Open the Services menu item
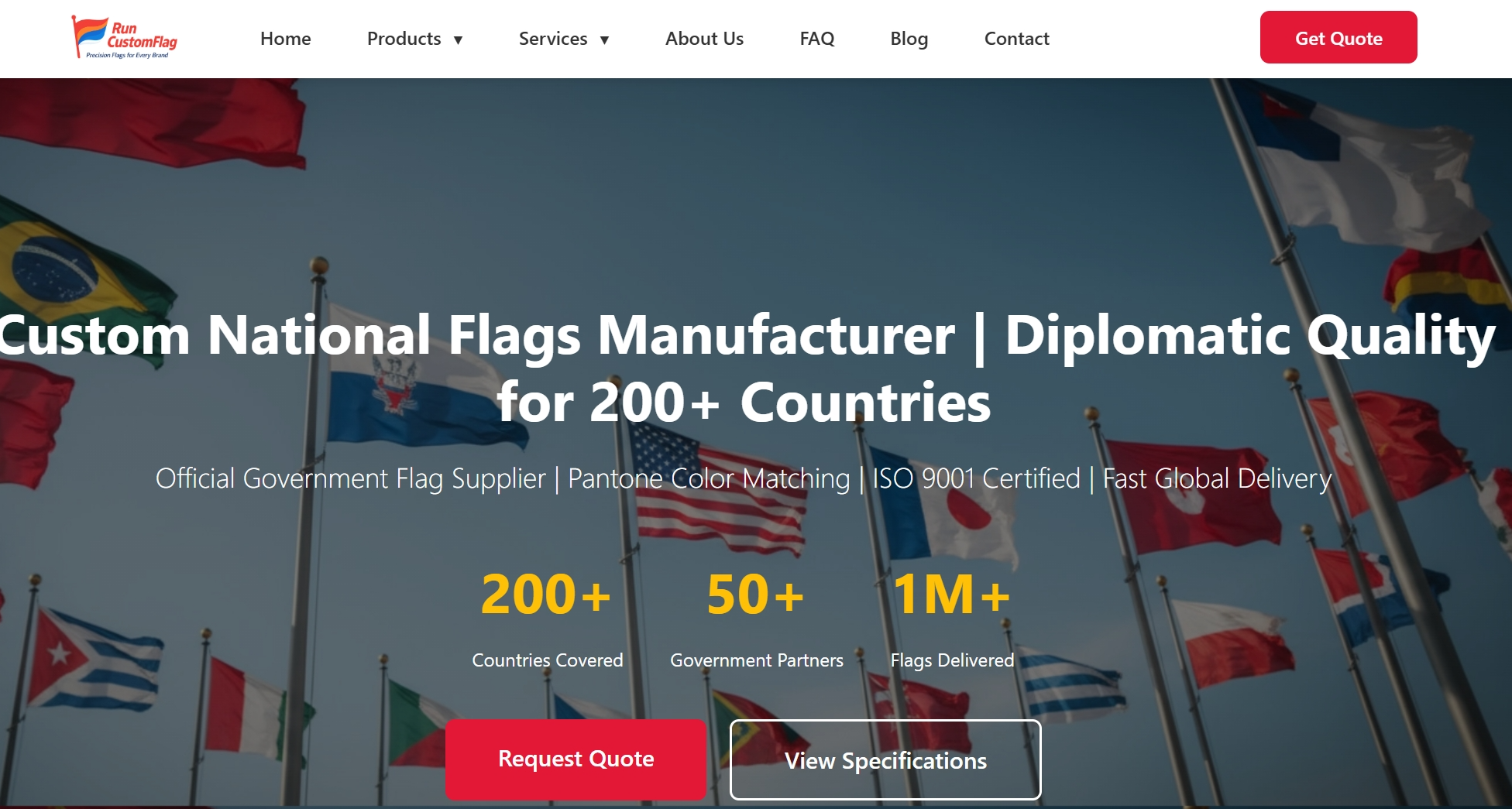Viewport: 1512px width, 809px height. (x=552, y=39)
